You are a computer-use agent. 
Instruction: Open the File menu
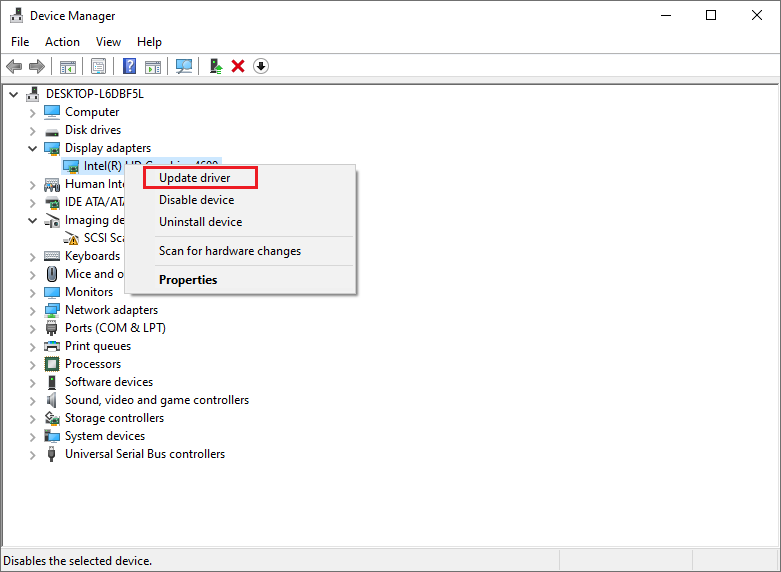point(20,42)
